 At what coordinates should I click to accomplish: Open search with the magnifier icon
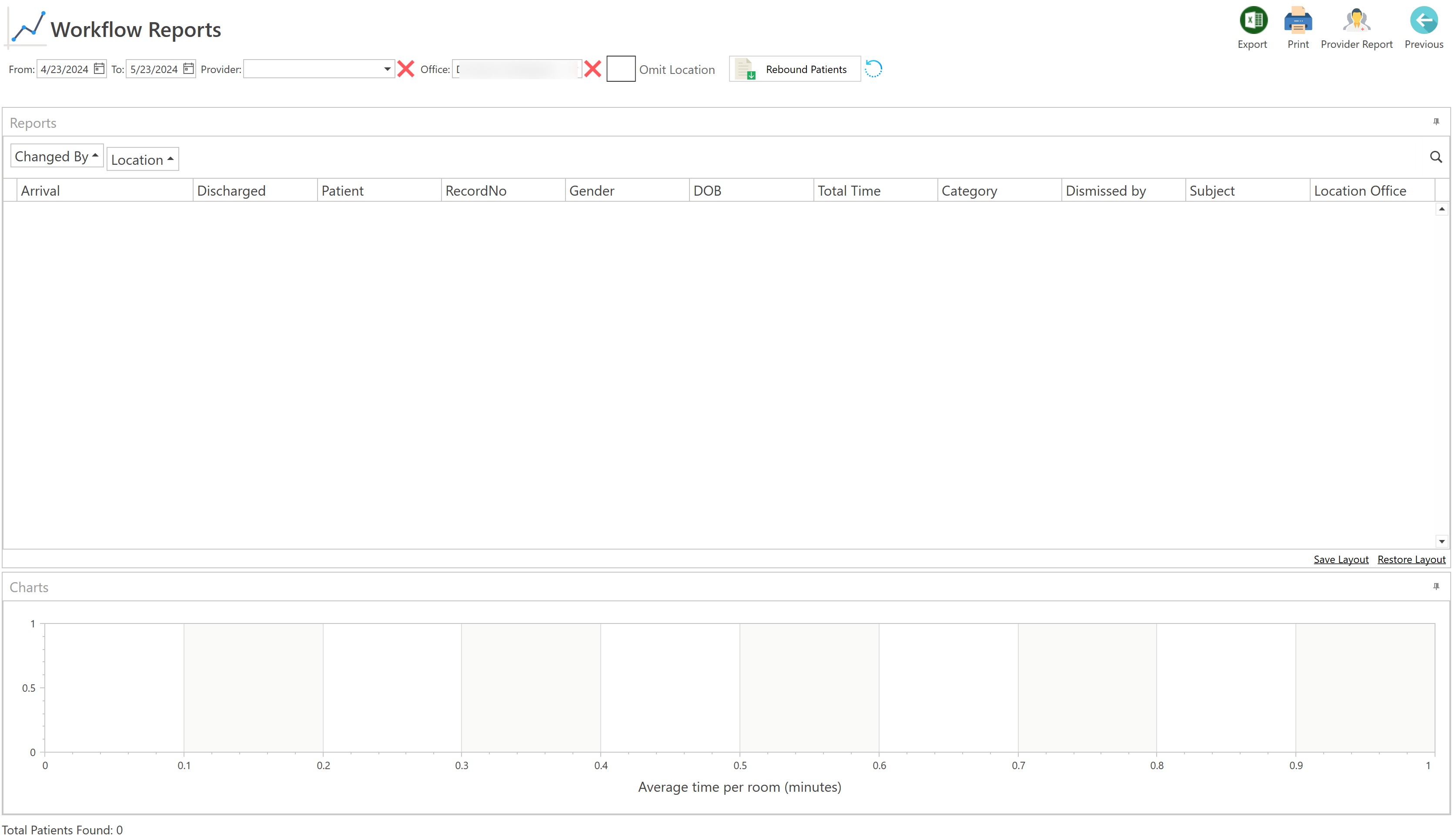click(1435, 157)
